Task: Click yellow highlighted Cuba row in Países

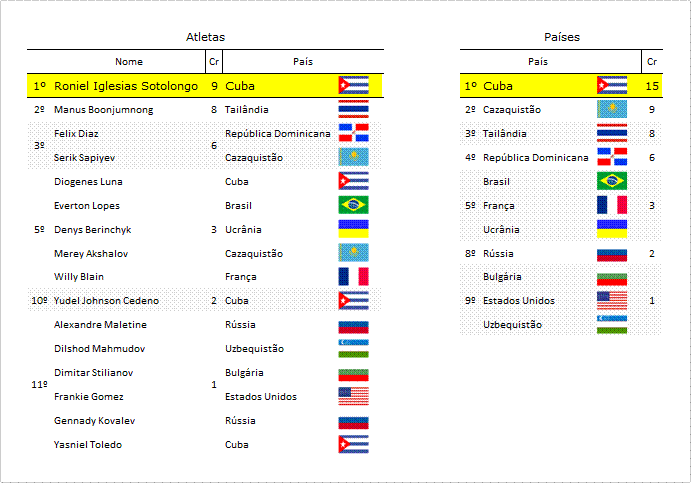Action: pos(561,85)
